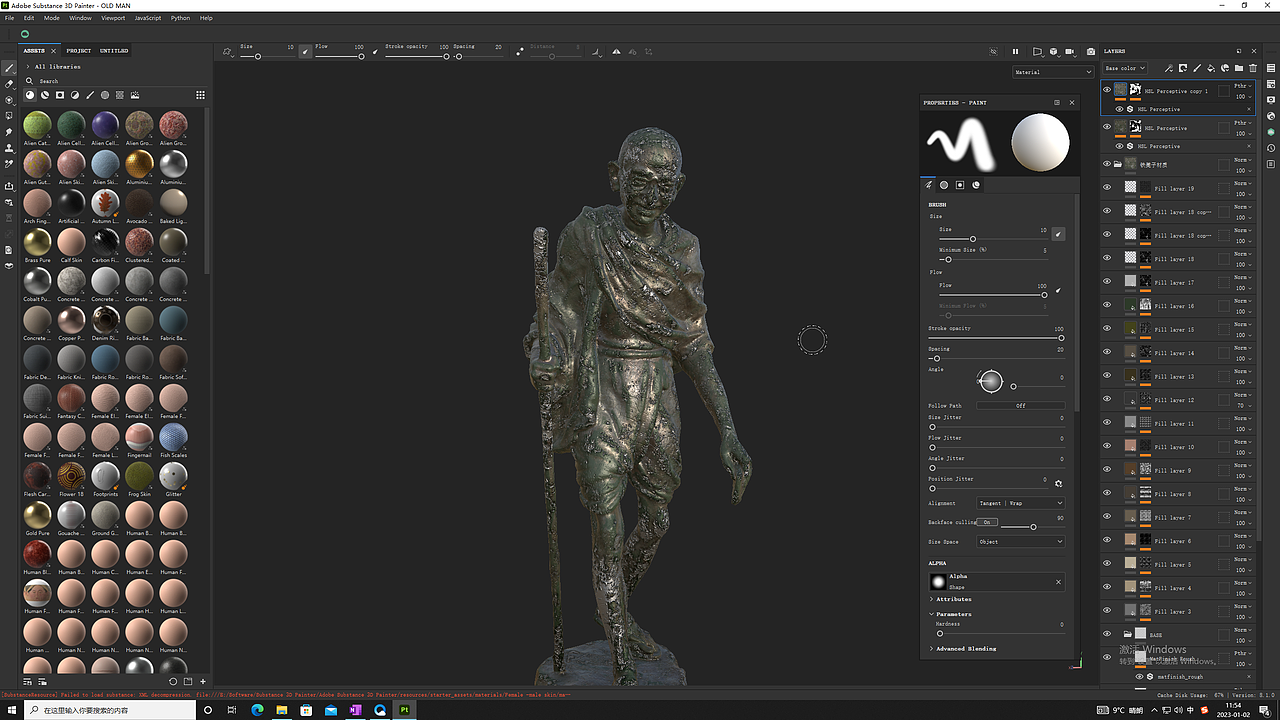The width and height of the screenshot is (1280, 720).
Task: Select the Projection tool in left toolbar
Action: pos(9,100)
